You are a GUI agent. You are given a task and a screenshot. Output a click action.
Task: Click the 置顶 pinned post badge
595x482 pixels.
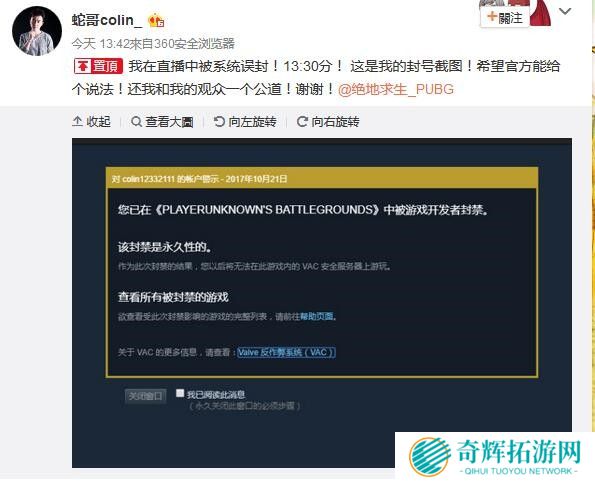point(99,66)
